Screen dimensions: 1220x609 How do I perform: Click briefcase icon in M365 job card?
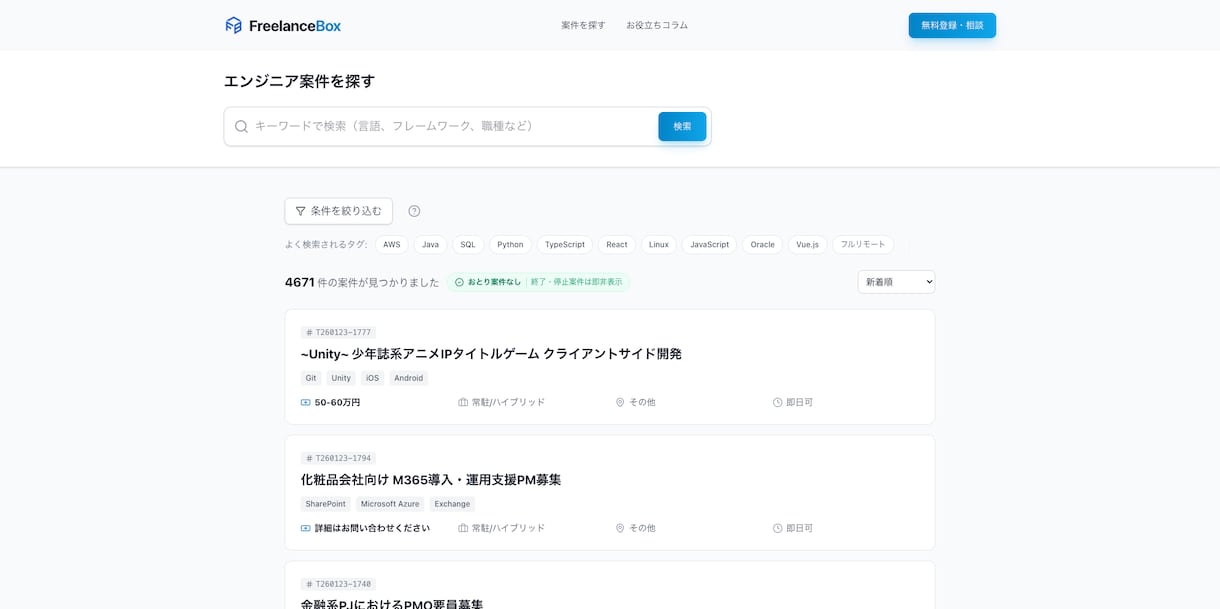coord(463,528)
